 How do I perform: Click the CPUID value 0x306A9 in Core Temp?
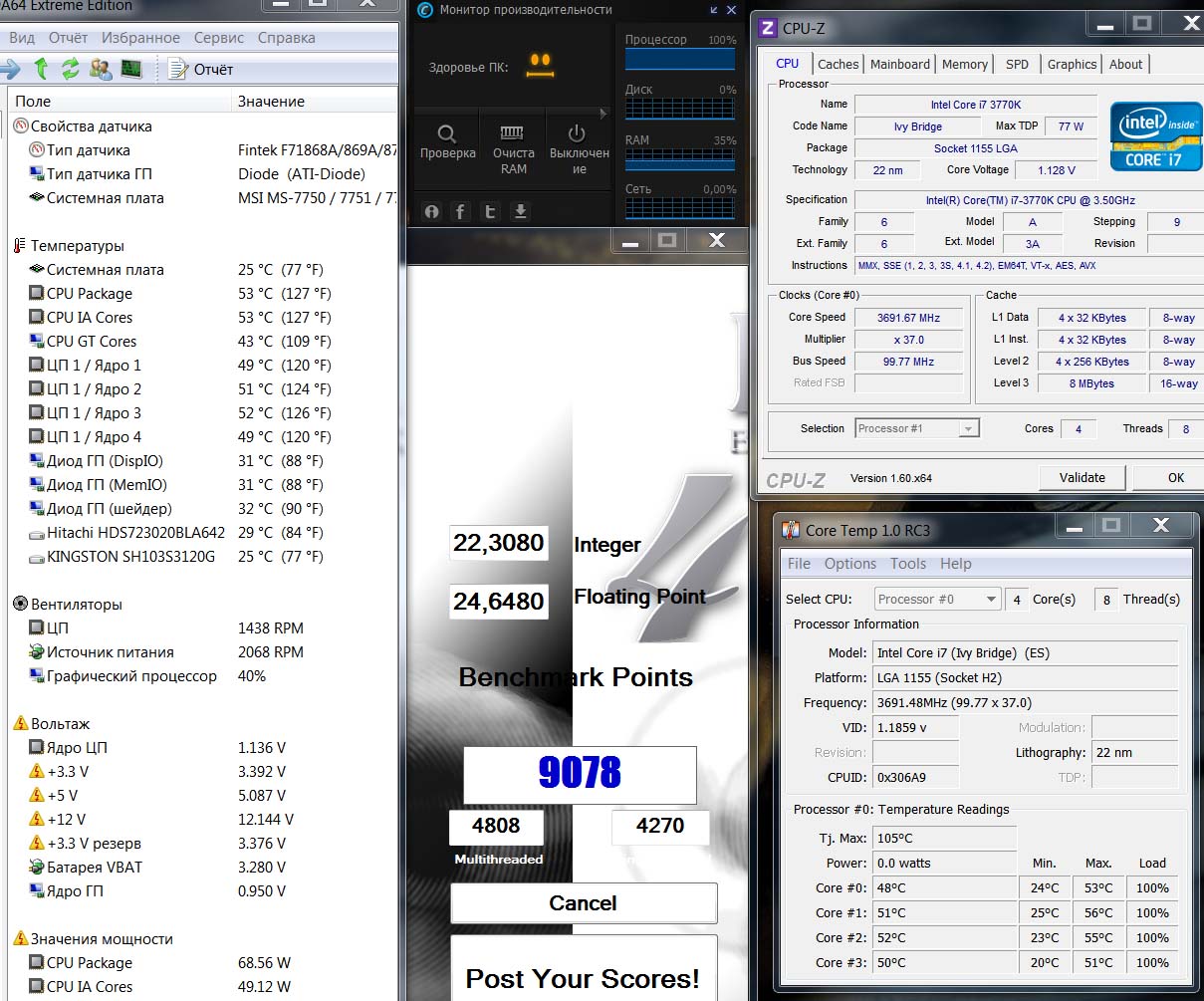point(915,778)
